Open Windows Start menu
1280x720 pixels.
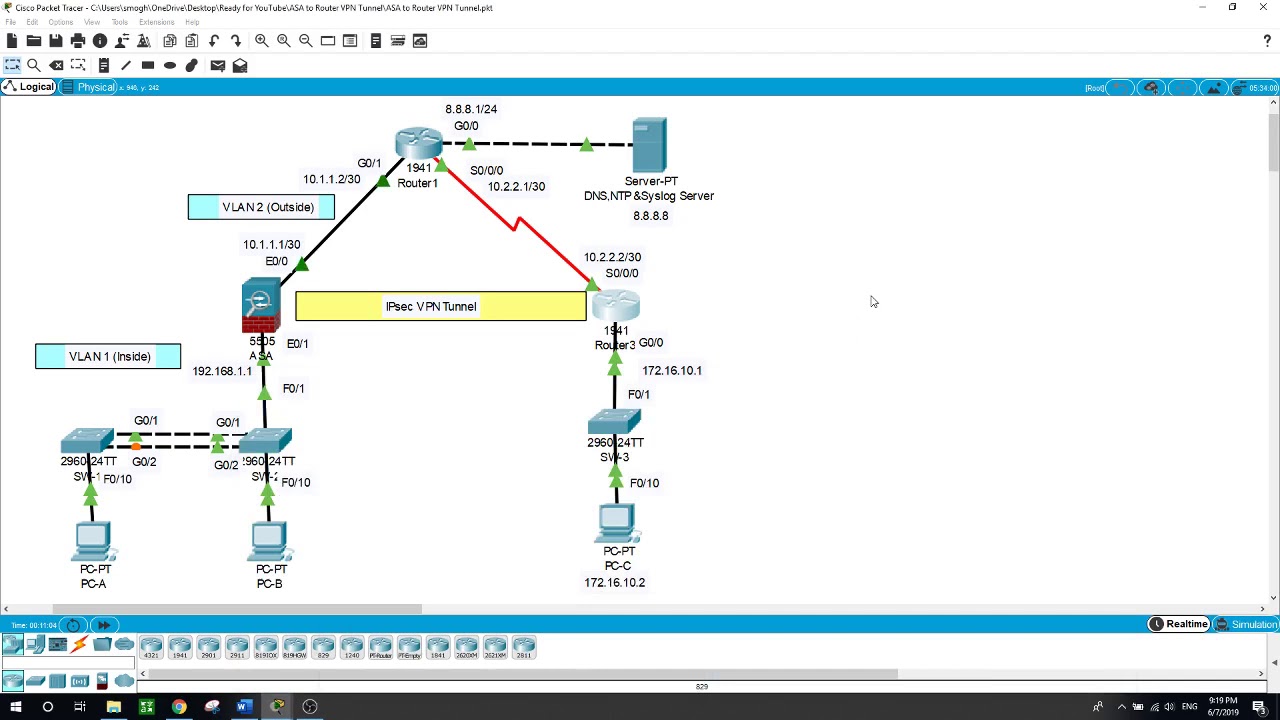14,707
